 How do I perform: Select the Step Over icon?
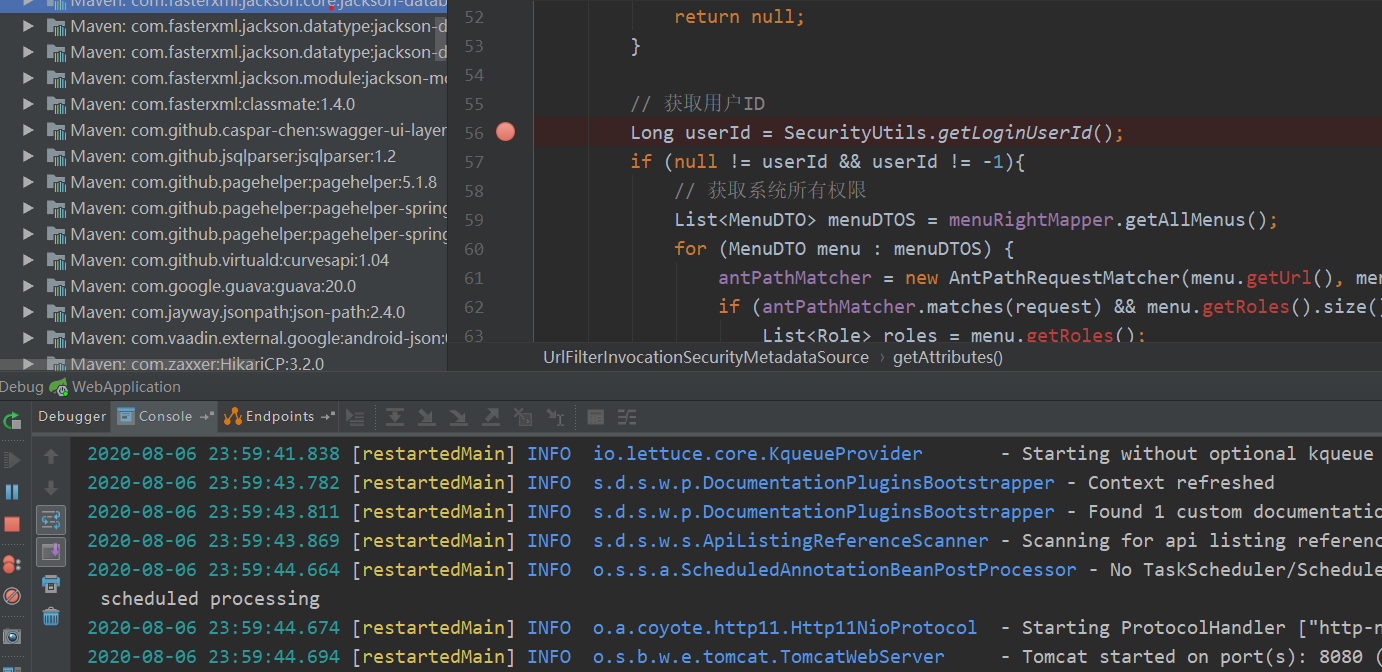point(394,417)
